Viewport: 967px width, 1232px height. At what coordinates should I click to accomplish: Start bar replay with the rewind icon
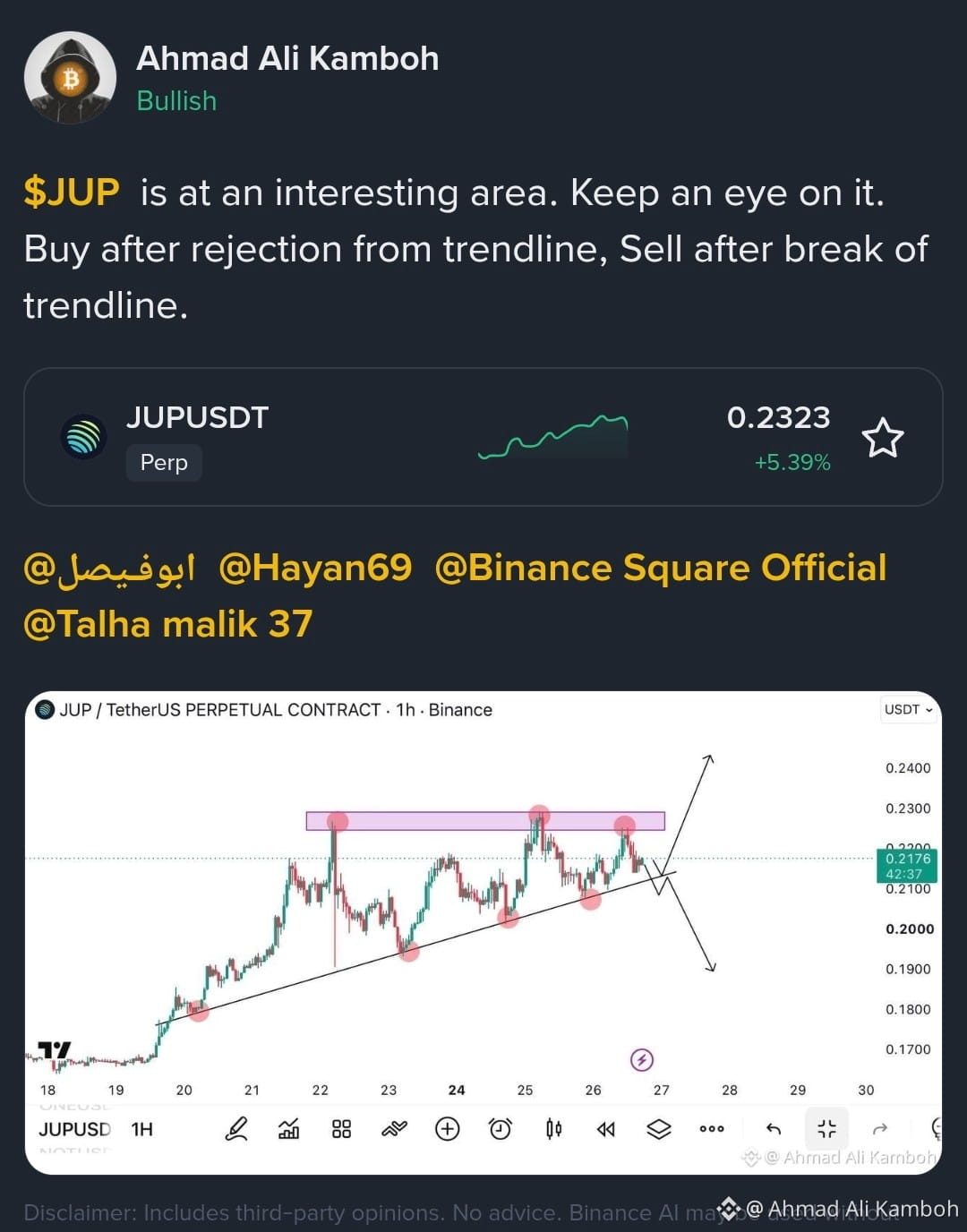point(606,1129)
